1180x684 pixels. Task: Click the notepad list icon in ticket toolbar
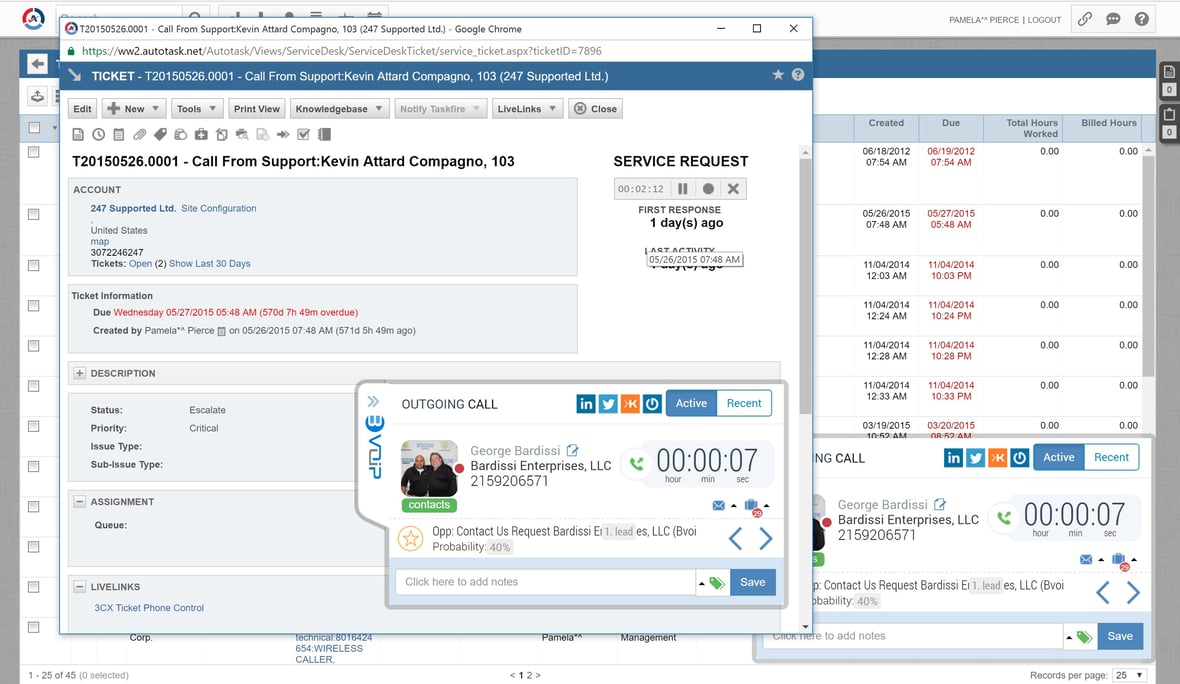coord(119,135)
